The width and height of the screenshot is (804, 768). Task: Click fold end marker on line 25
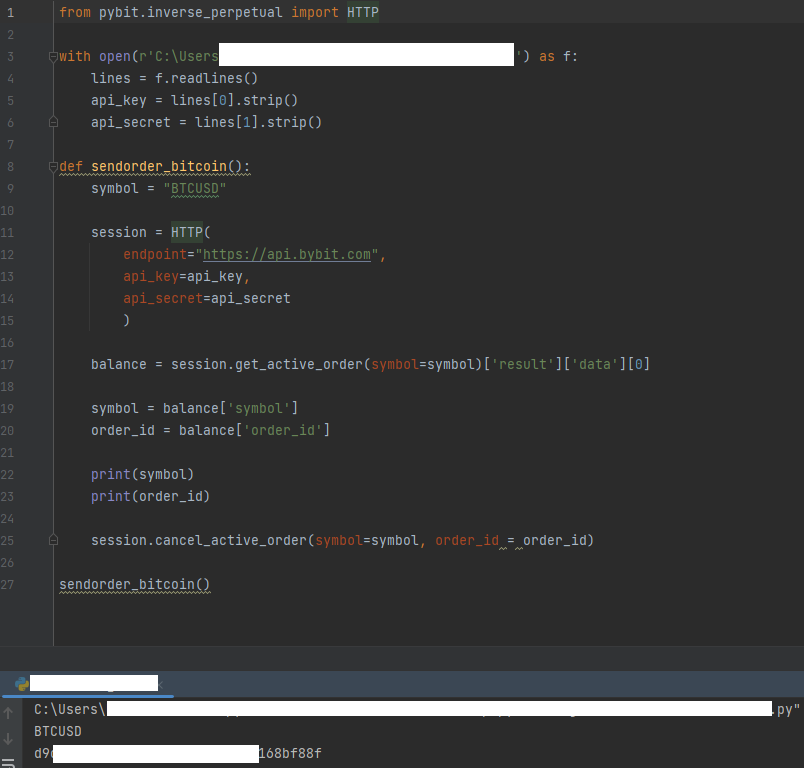click(53, 540)
